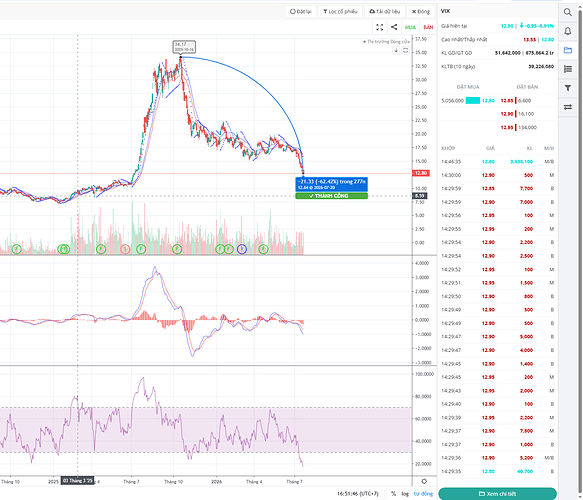Click the 40,700 trade volume at 14:29:35

tap(525, 471)
